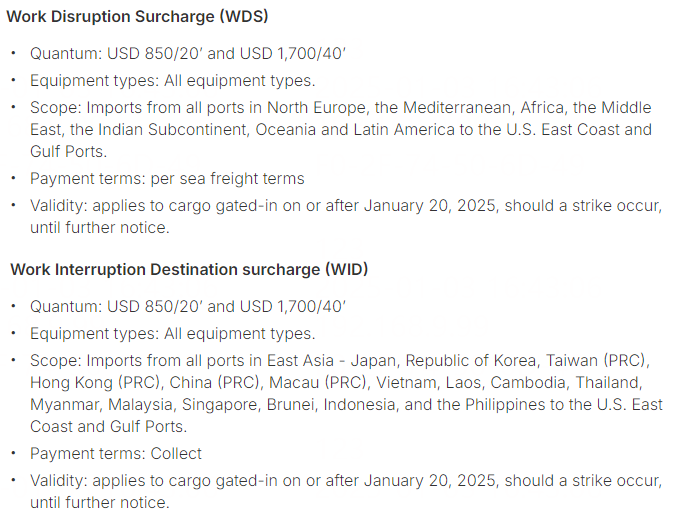Viewport: 699px width, 515px height.
Task: Click the Equipment types line in WID section
Action: 172,333
